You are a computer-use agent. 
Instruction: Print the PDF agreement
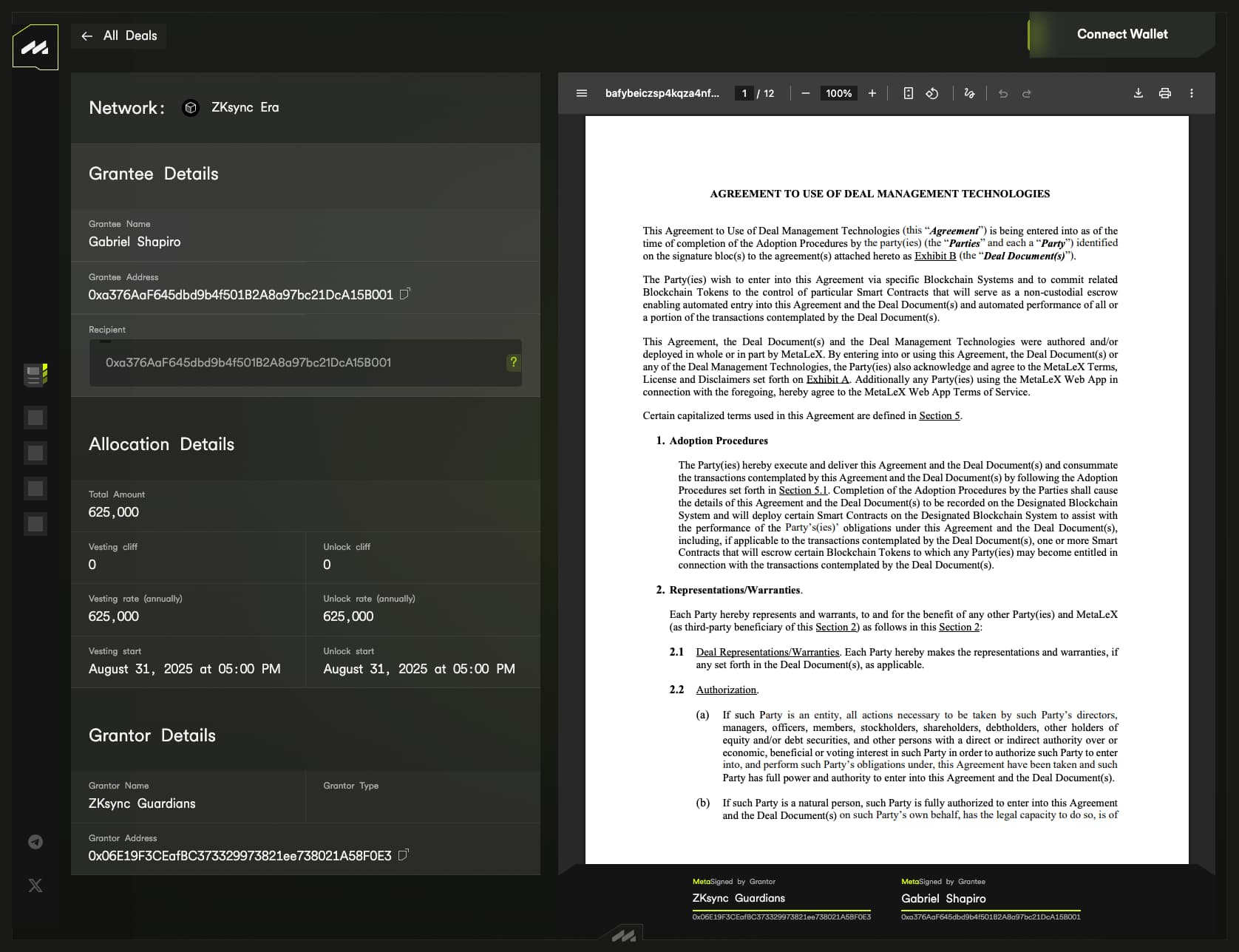point(1165,93)
